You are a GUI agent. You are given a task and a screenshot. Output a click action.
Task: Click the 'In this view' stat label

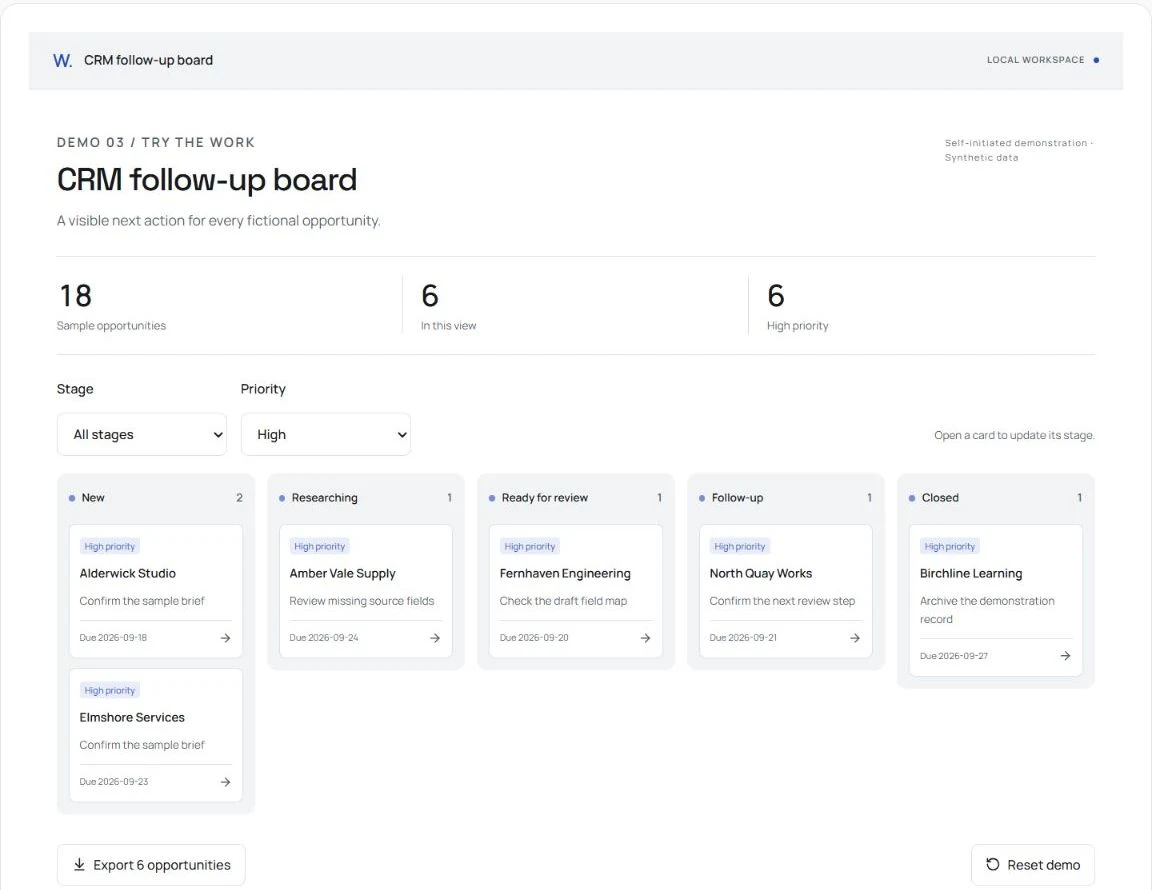[449, 326]
